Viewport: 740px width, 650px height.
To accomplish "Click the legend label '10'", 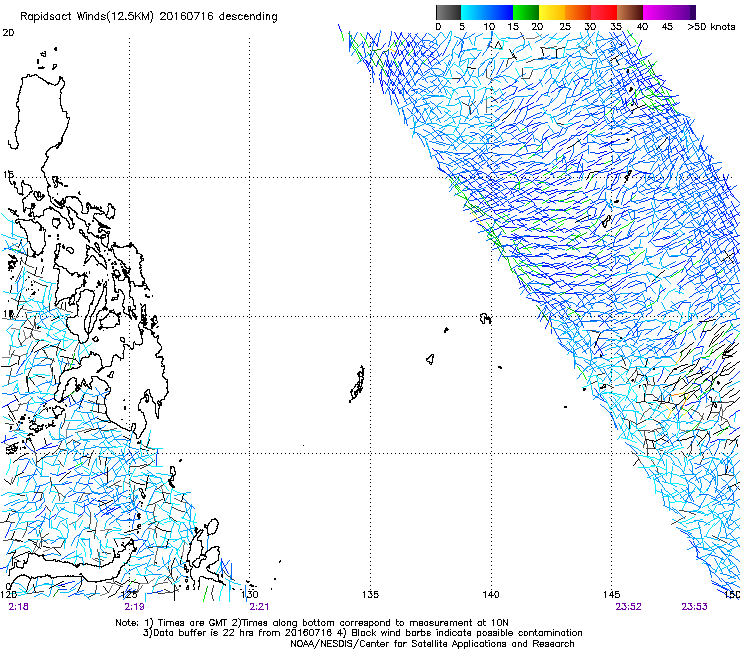I will tap(488, 26).
